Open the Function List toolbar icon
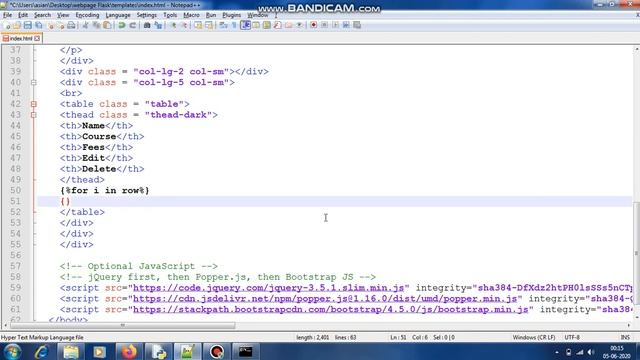 [x=278, y=25]
